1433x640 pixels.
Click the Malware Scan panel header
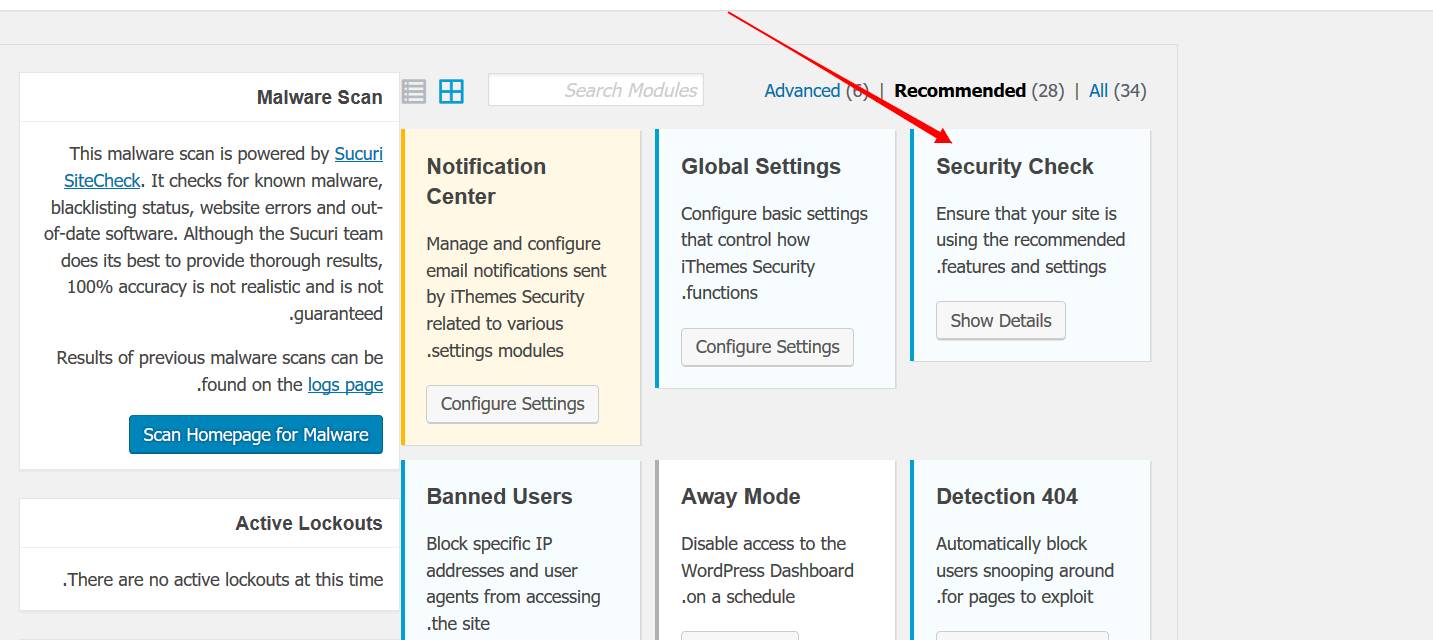point(210,97)
